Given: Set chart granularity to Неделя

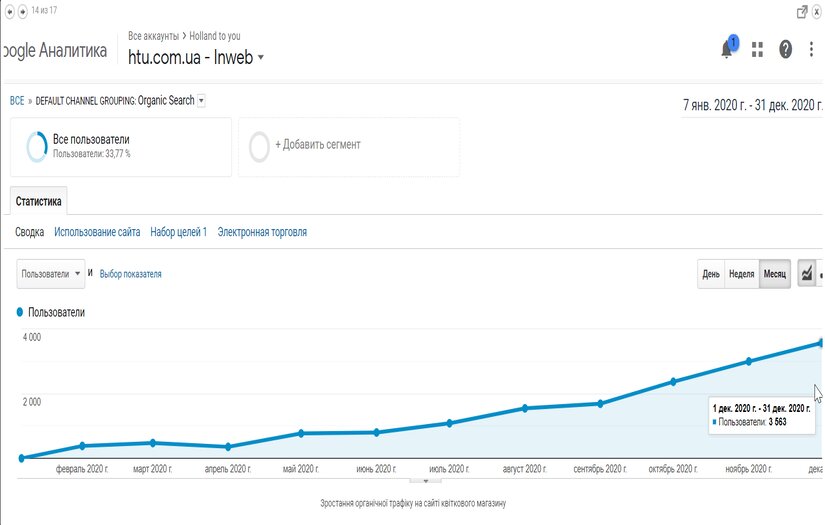Looking at the screenshot, I should [x=741, y=274].
